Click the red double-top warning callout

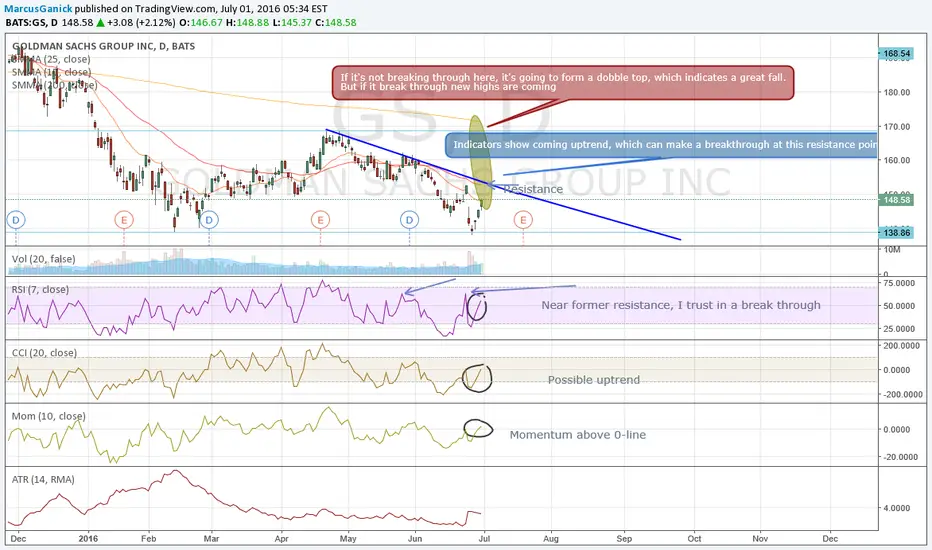click(563, 83)
